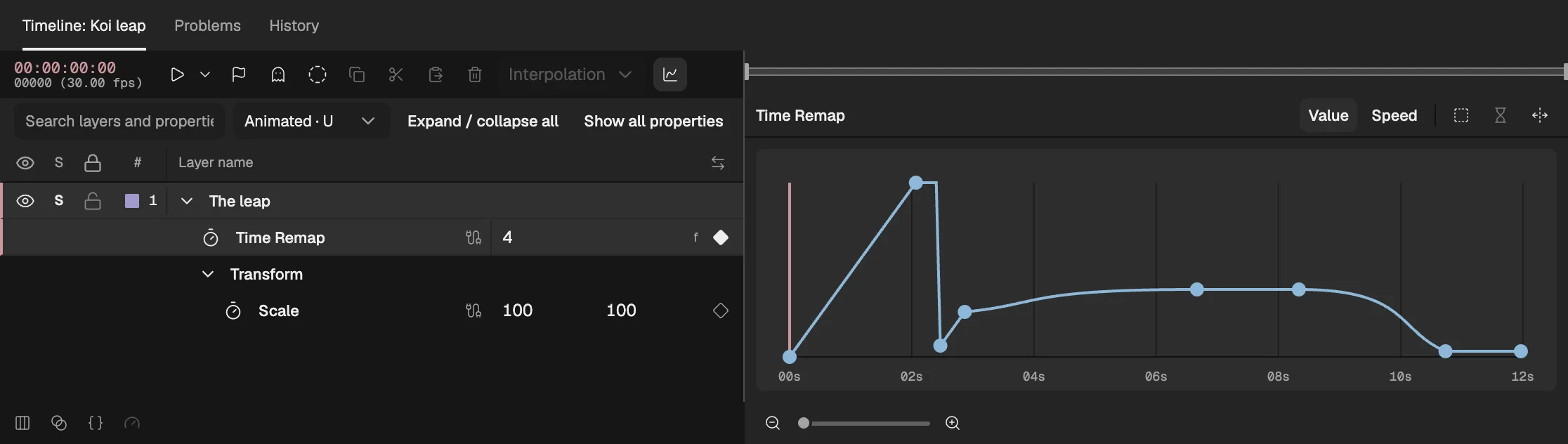
Task: Select the keyframe at the curve peak
Action: 916,183
